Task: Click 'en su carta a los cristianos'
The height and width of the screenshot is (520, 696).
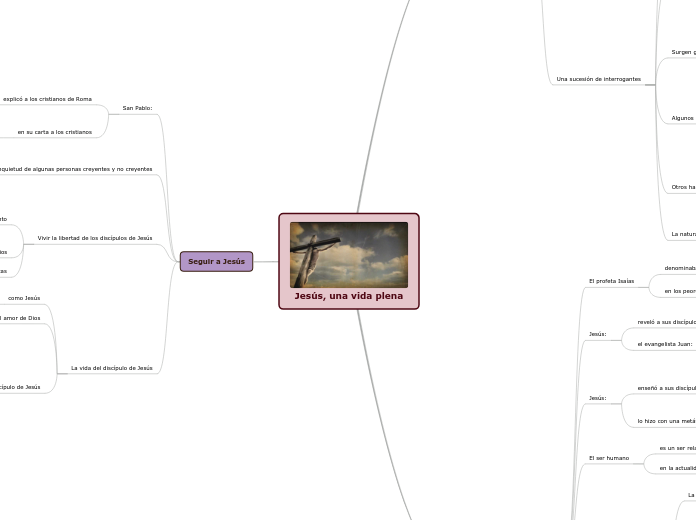Action: [x=55, y=132]
